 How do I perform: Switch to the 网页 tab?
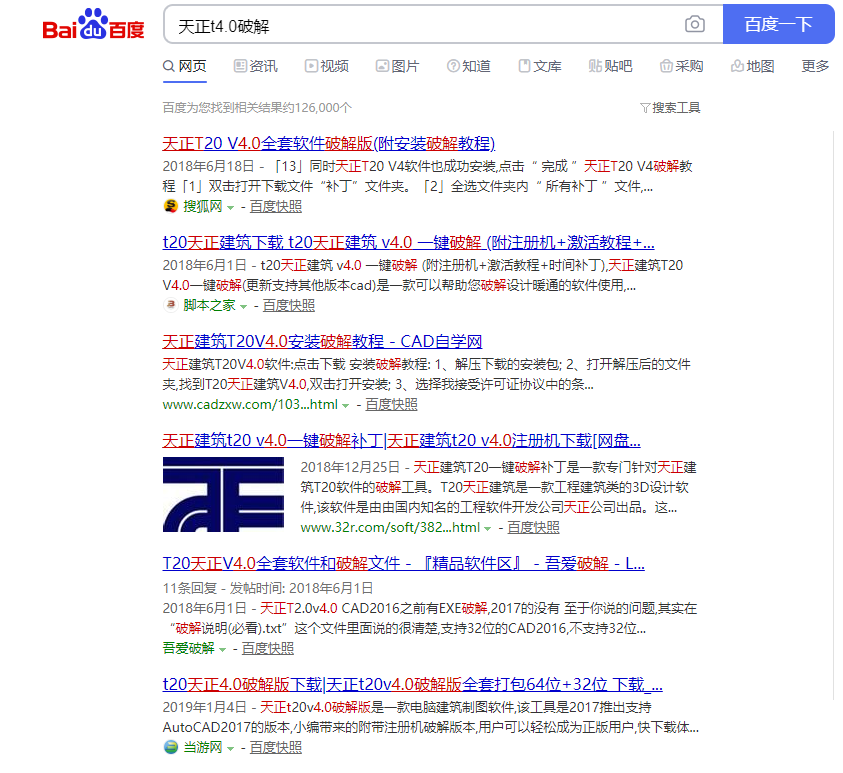point(185,66)
